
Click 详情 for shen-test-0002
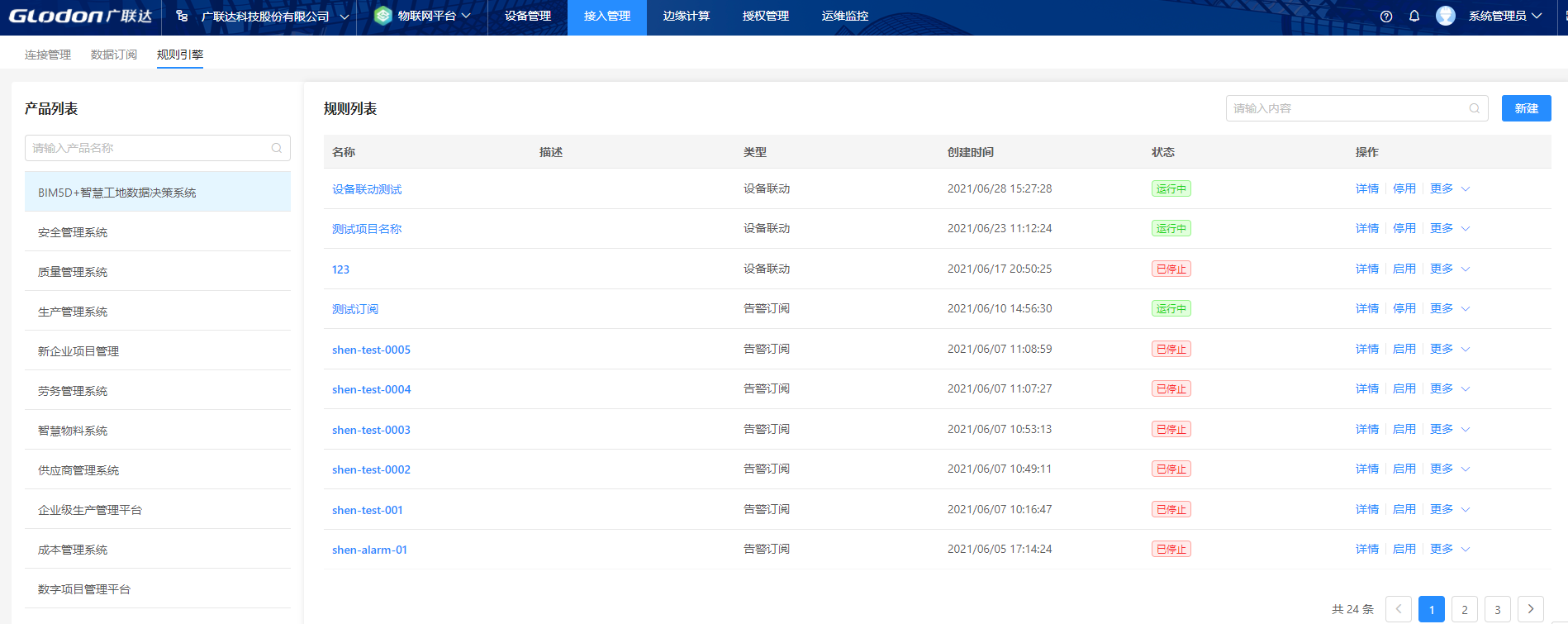(1367, 469)
